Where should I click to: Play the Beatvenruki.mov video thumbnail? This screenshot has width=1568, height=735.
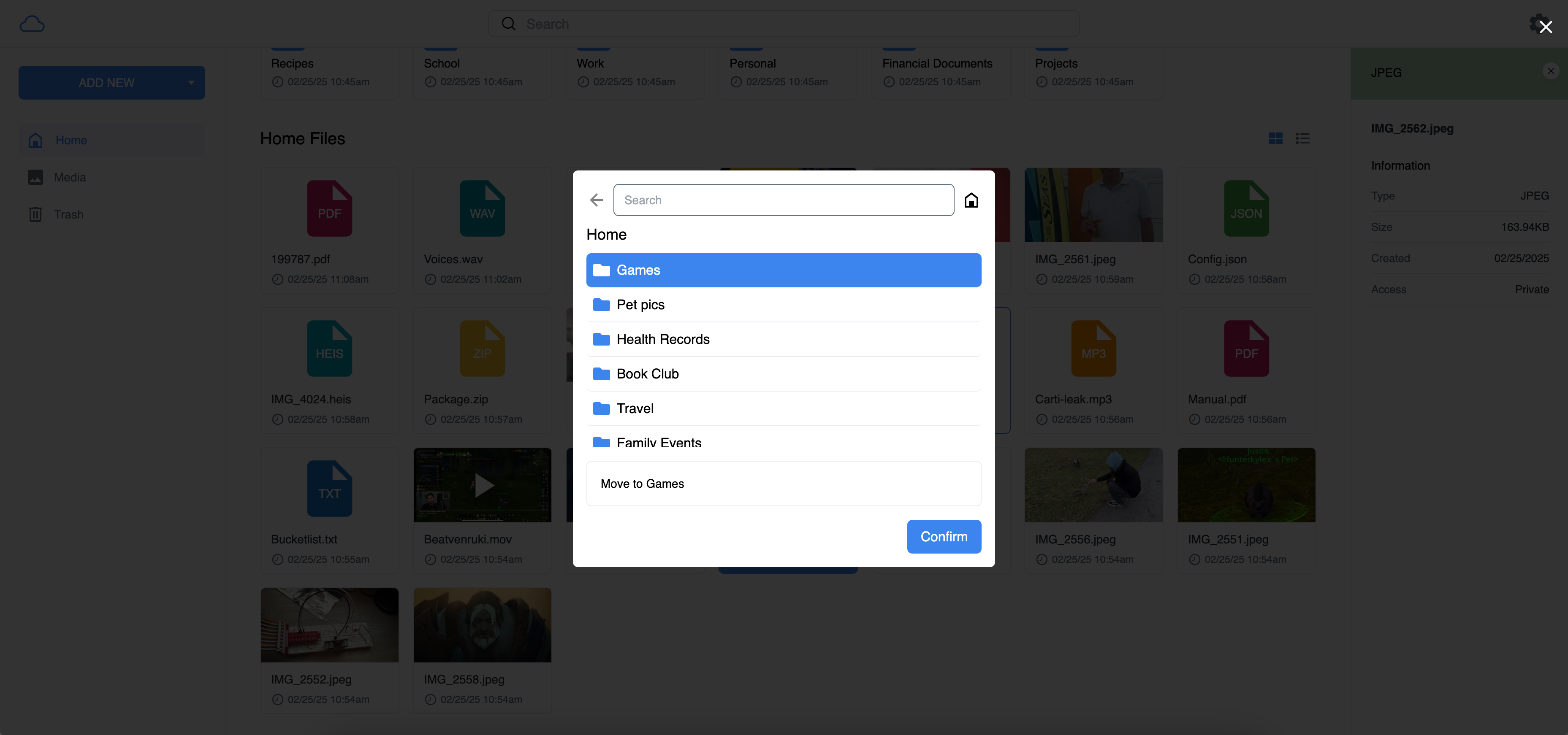click(482, 486)
